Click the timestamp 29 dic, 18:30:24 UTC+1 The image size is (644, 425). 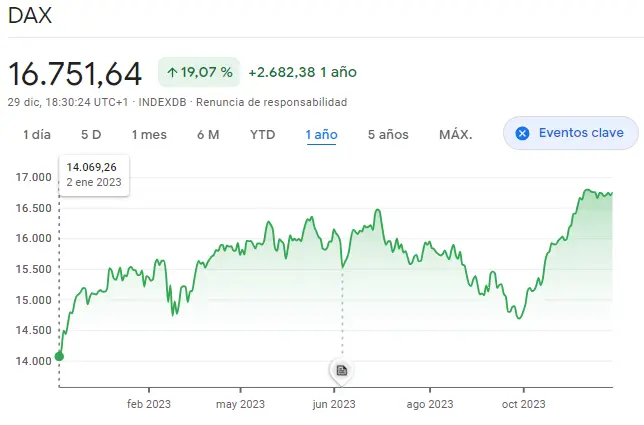68,102
